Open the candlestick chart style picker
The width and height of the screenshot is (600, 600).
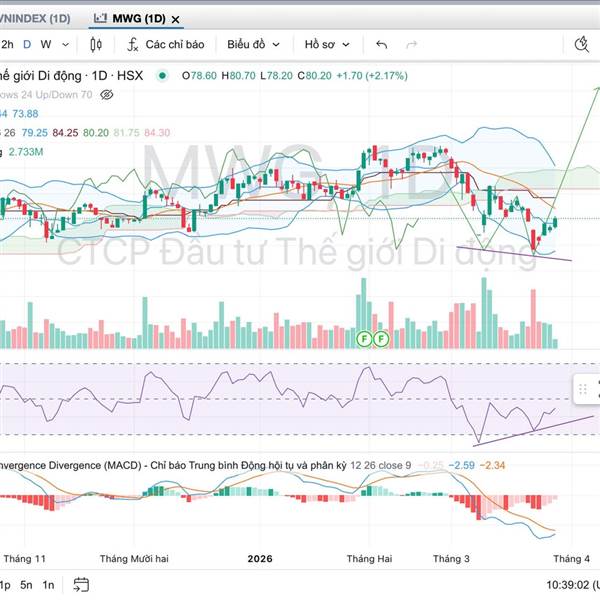click(96, 45)
